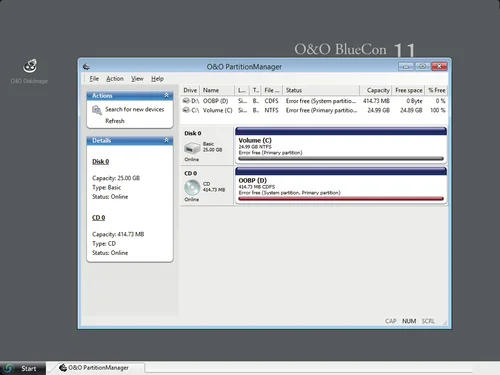The width and height of the screenshot is (500, 375).
Task: Click the 24.99 GB capacity cell
Action: click(378, 110)
